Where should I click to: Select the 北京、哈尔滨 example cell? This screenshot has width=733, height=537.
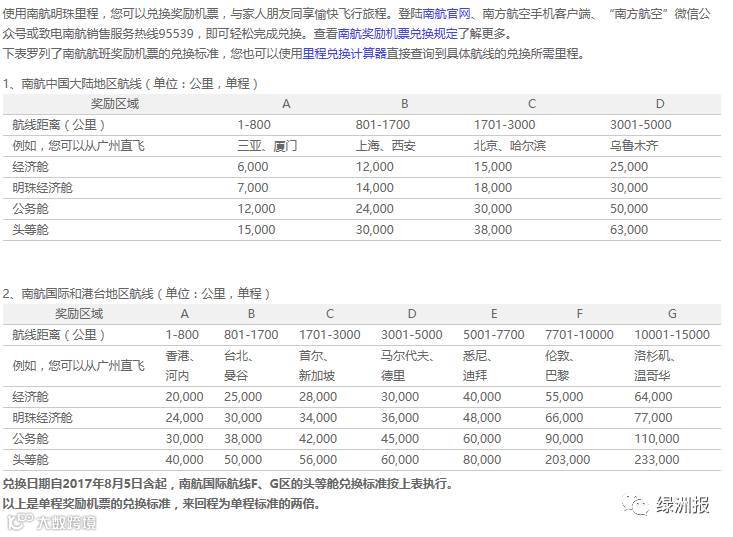[x=510, y=146]
